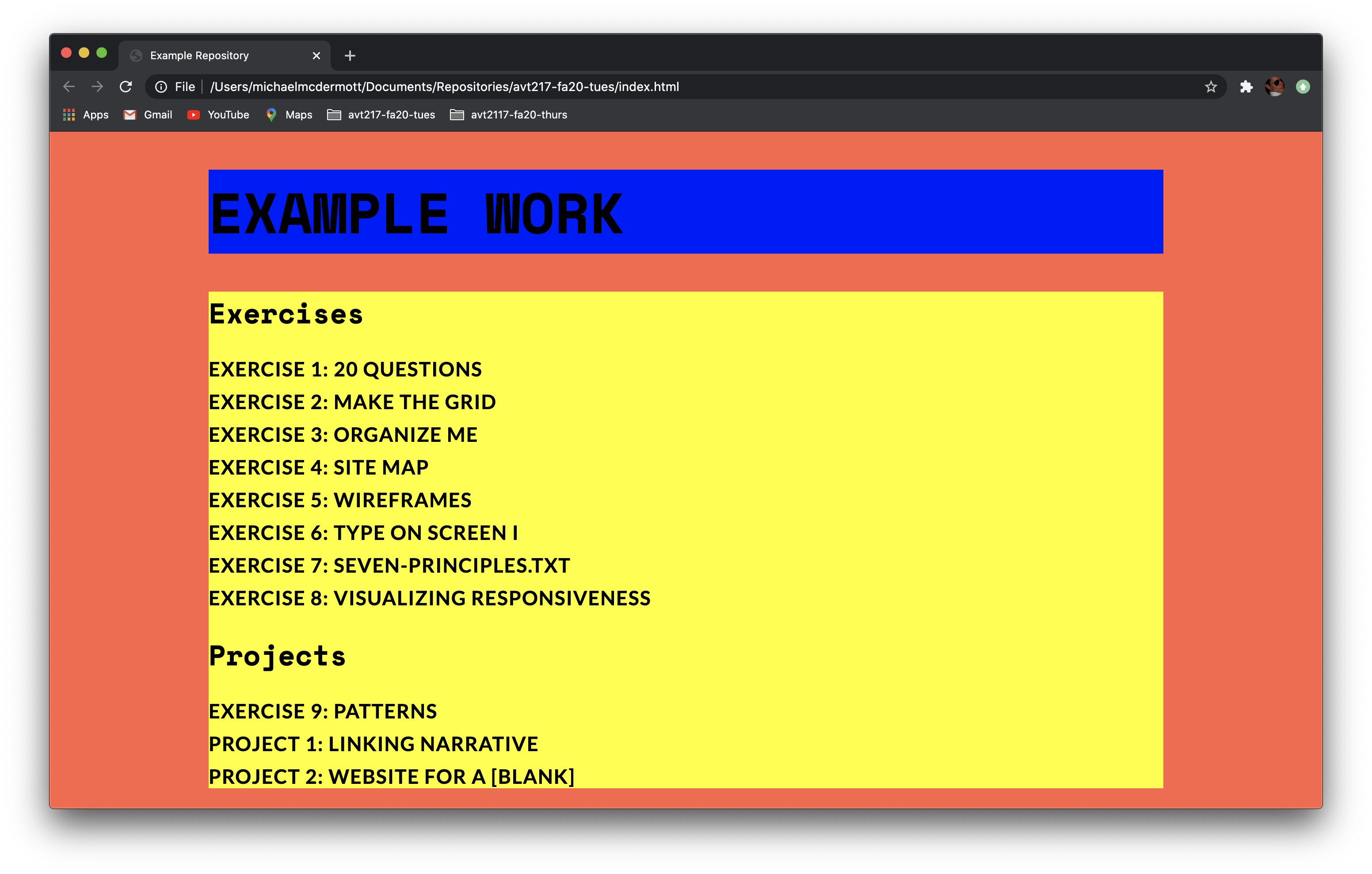1372x874 pixels.
Task: Click the address bar URL path
Action: (444, 87)
